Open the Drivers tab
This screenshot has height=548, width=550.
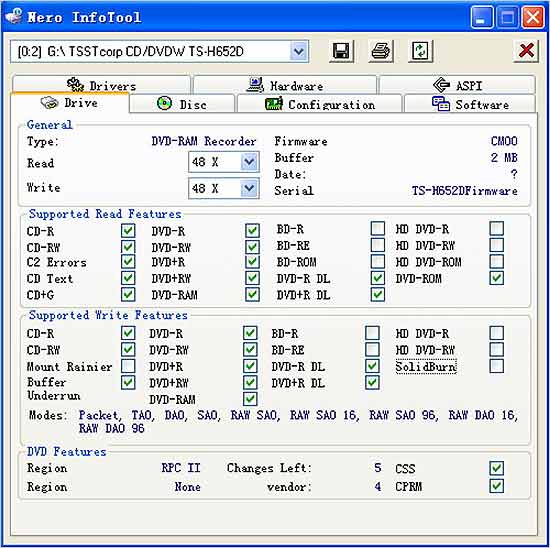coord(101,85)
